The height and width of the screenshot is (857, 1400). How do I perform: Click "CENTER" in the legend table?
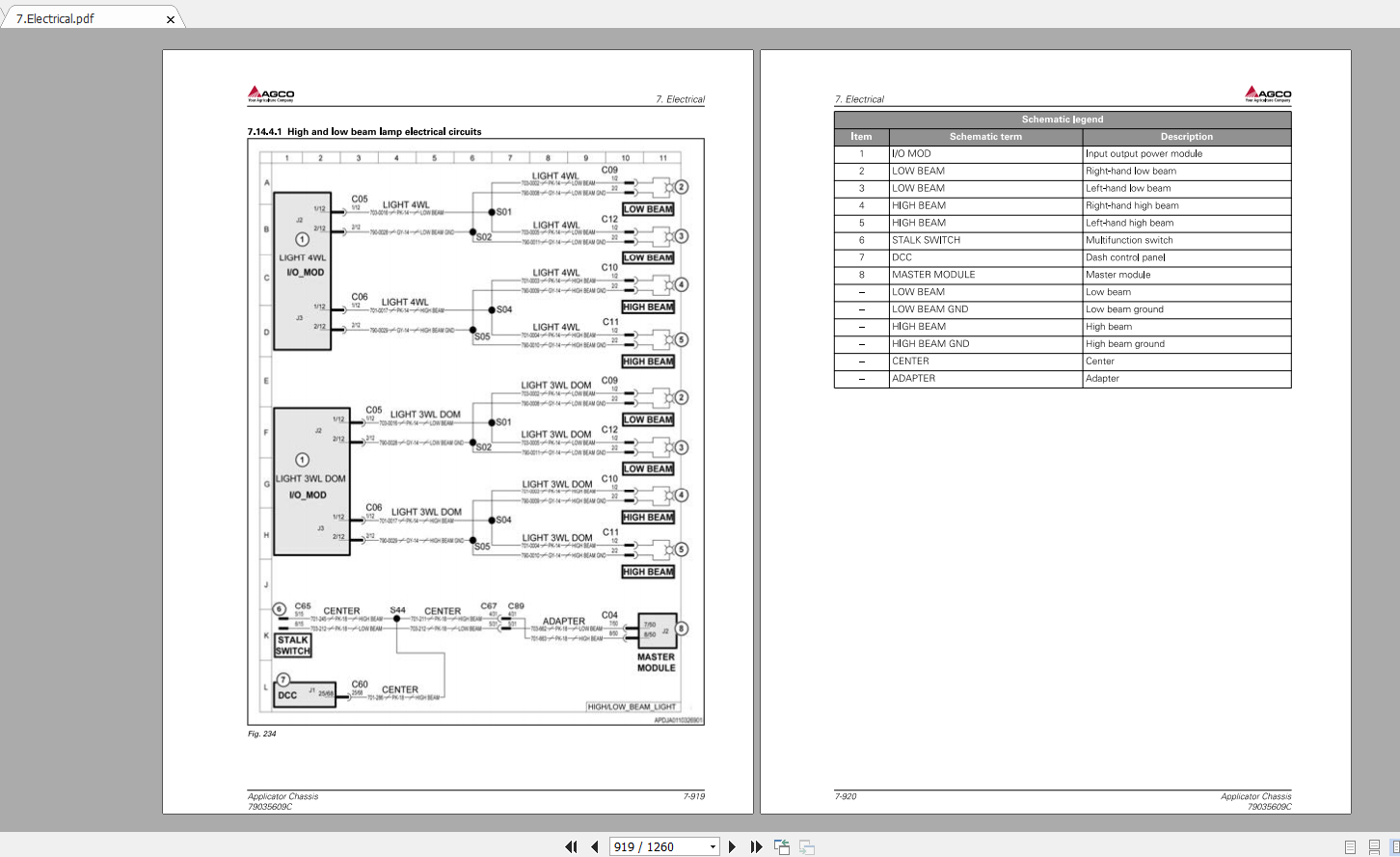[x=911, y=362]
